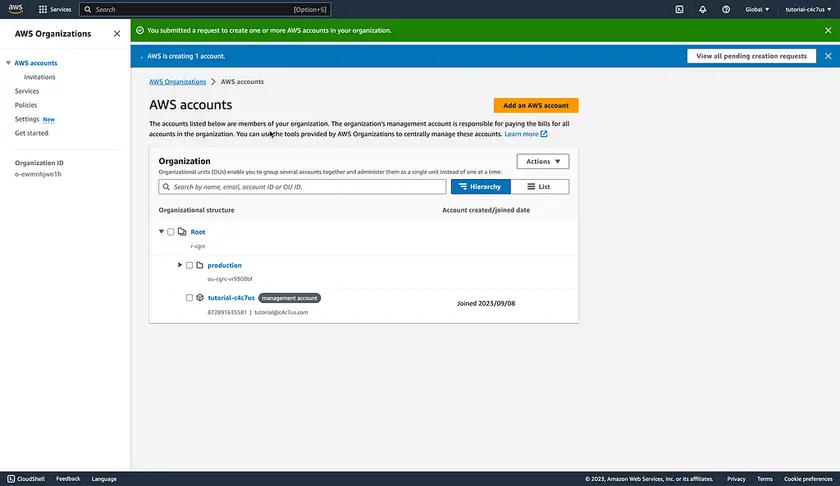Open the AWS home logo
This screenshot has width=840, height=486.
pyautogui.click(x=16, y=9)
